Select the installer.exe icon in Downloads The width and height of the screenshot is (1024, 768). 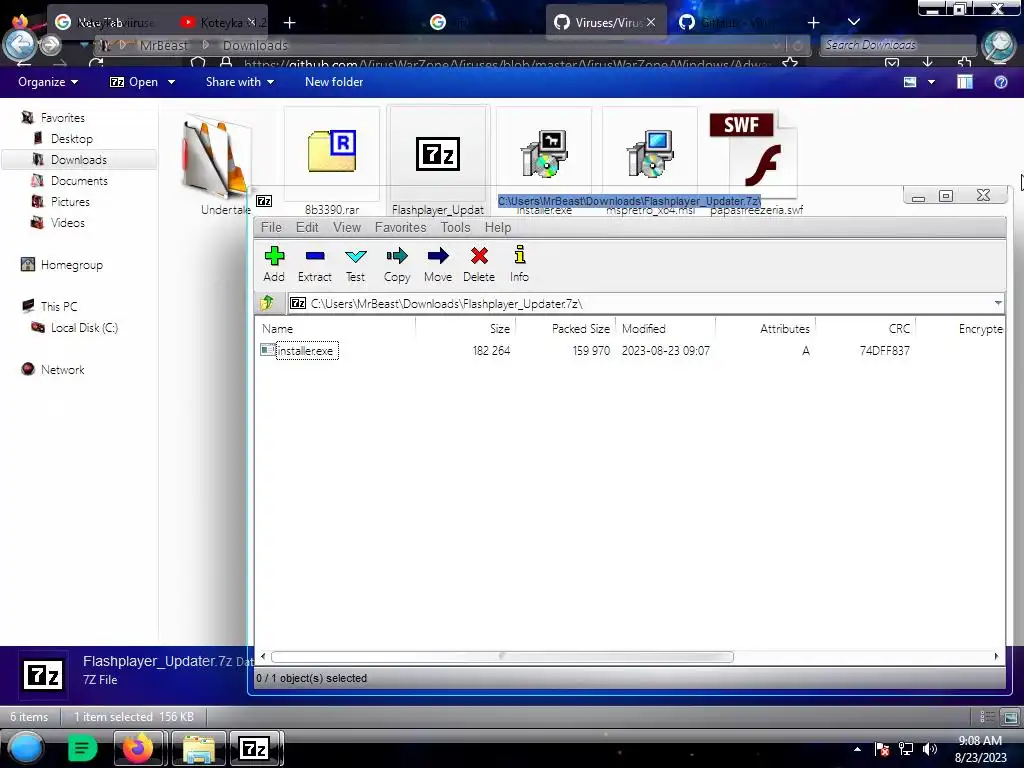click(x=544, y=155)
